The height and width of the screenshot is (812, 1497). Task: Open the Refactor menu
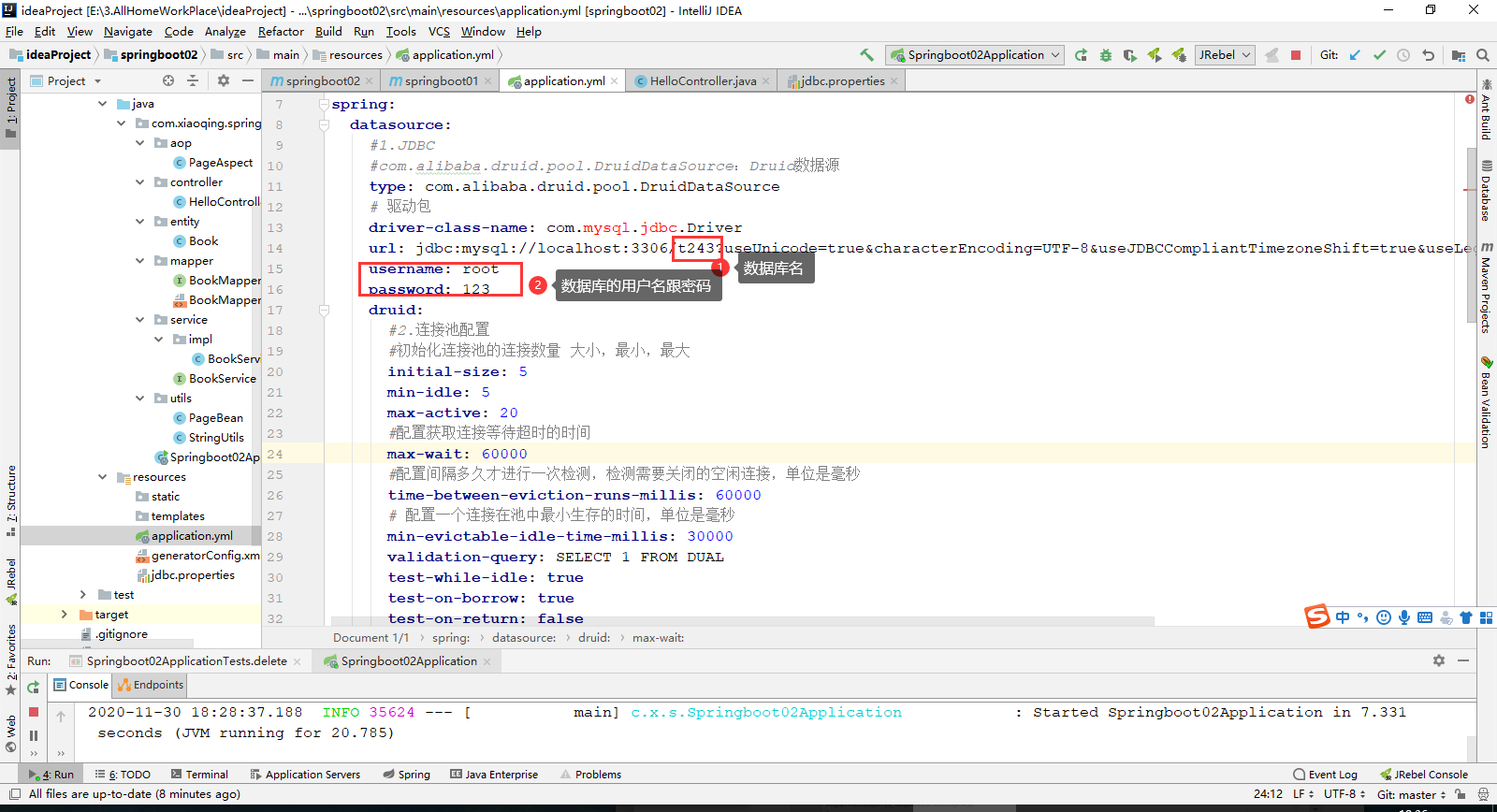point(281,31)
